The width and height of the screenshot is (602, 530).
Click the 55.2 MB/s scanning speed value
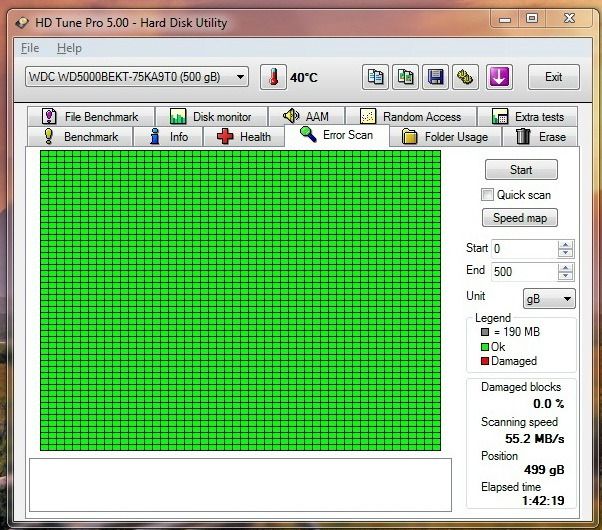tap(534, 439)
